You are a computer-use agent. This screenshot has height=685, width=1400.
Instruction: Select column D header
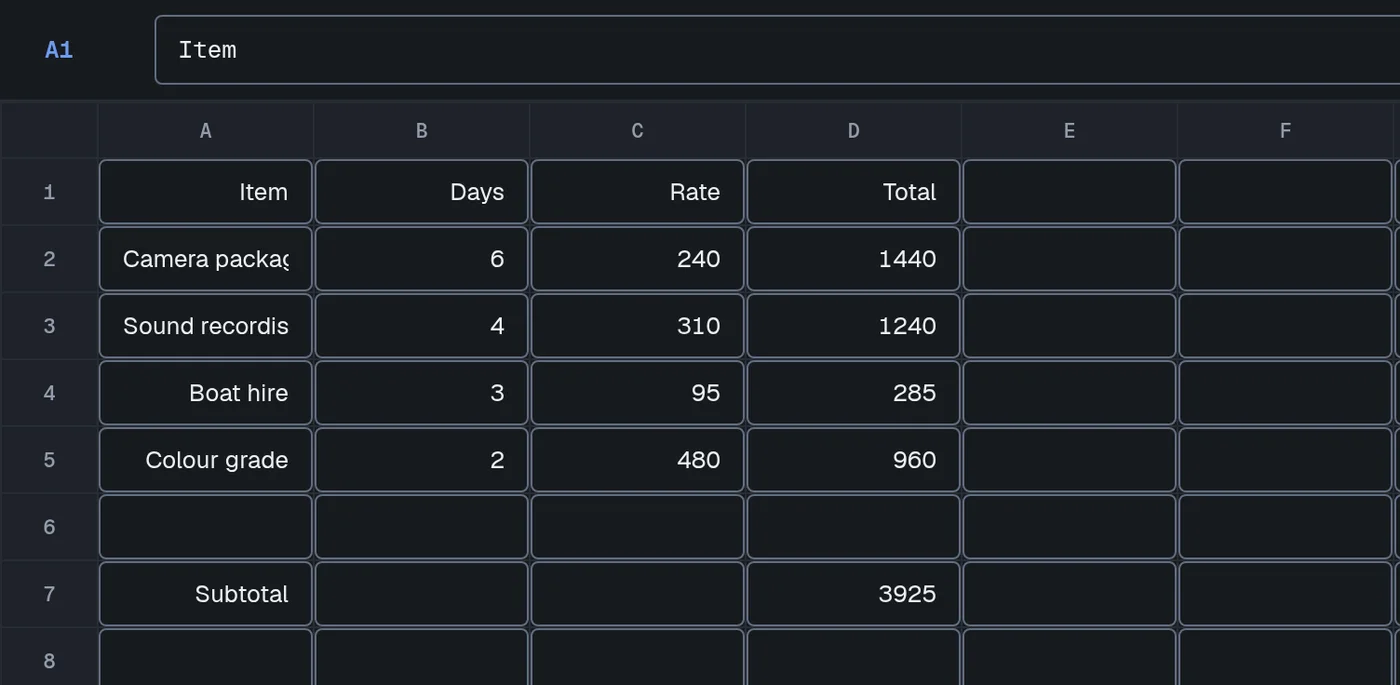(x=854, y=130)
